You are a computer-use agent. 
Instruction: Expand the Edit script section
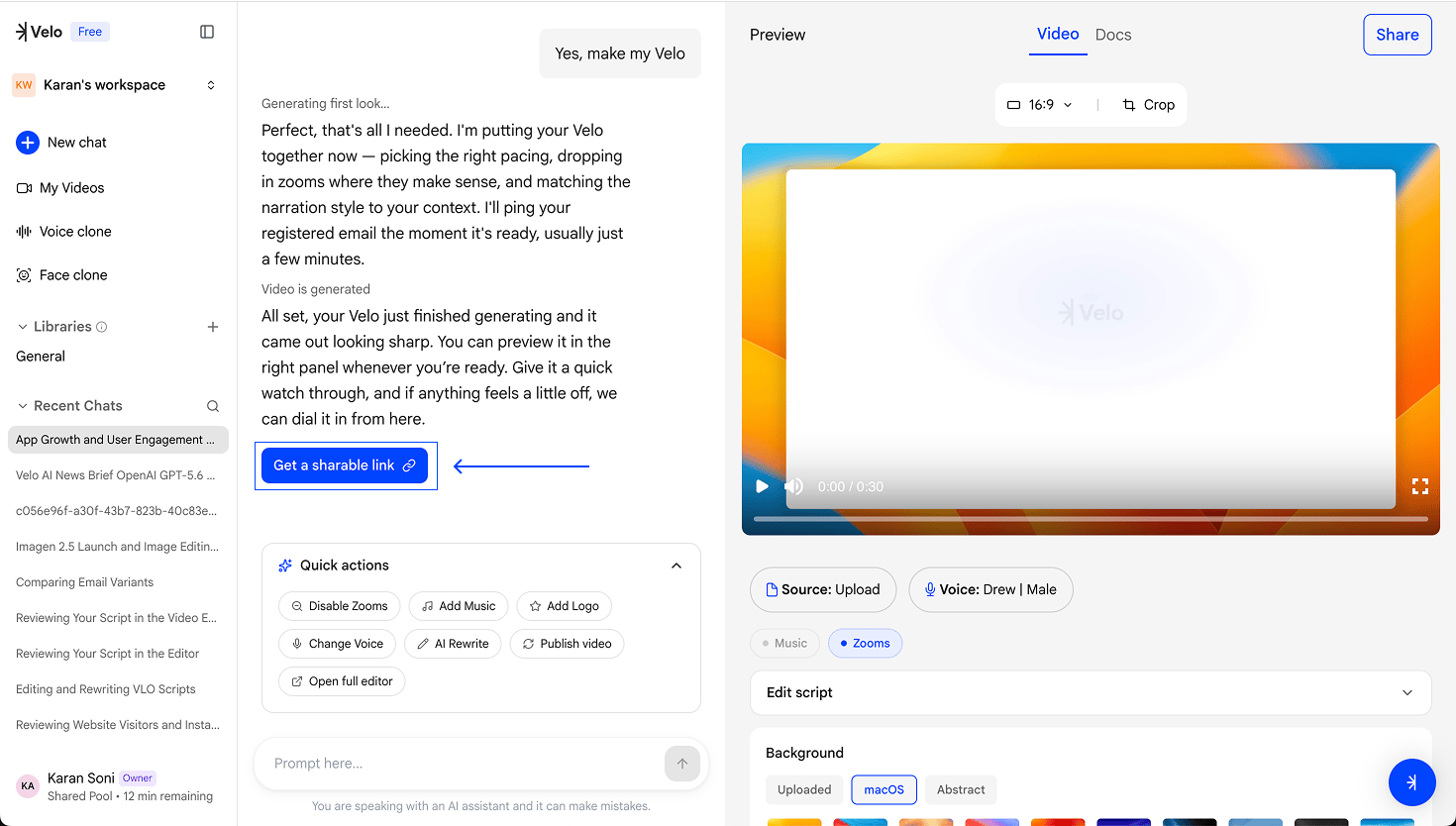pos(1091,693)
